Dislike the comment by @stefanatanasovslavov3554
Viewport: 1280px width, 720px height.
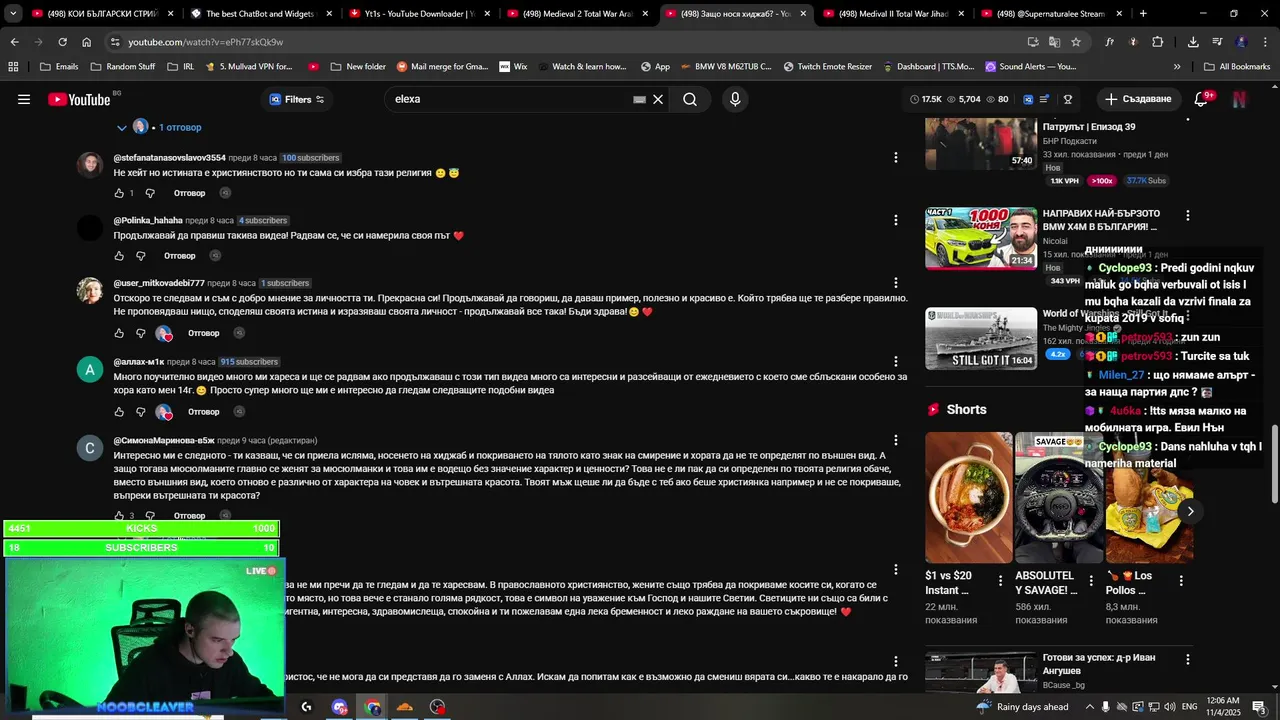(150, 193)
